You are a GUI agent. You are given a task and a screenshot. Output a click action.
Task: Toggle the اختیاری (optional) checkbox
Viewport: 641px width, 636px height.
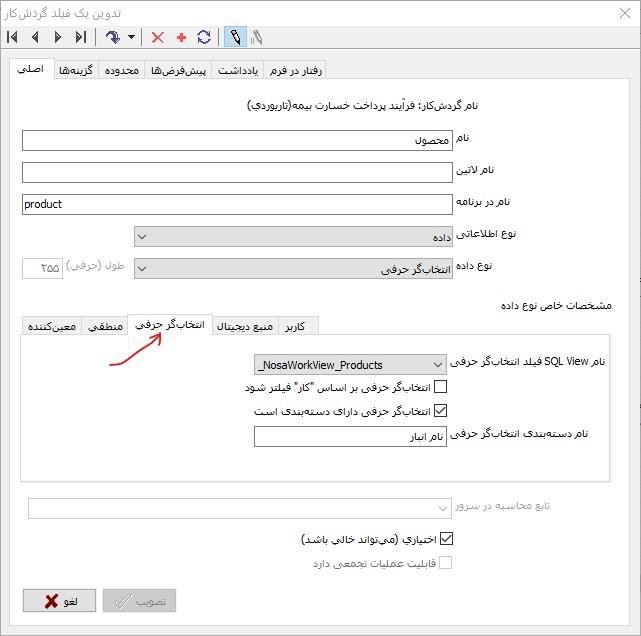pos(446,539)
